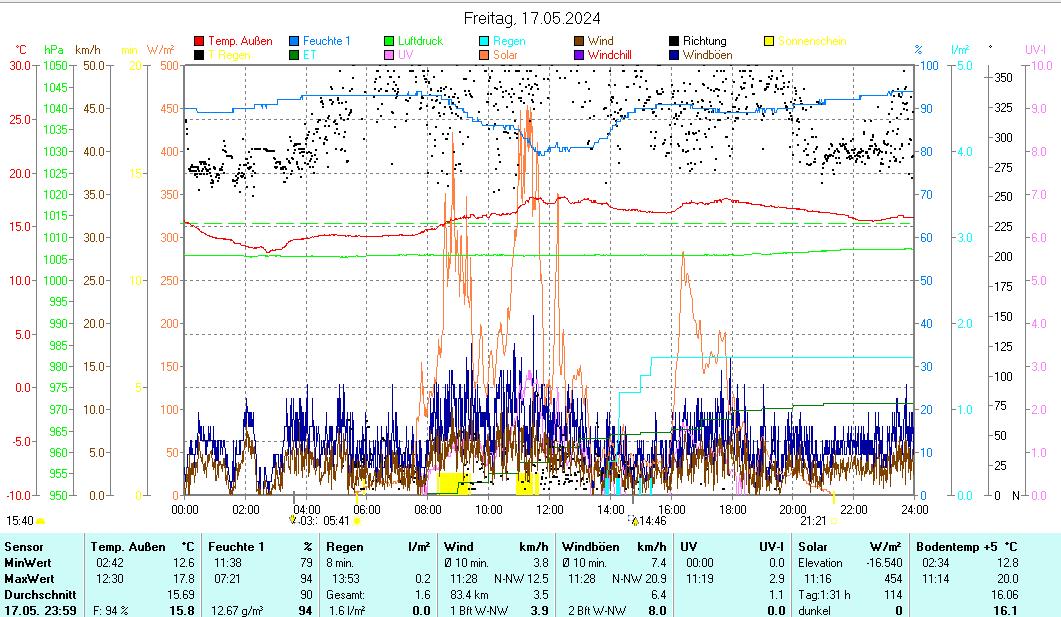Select the dark blue Windböen legend square
This screenshot has height=617, width=1061.
[674, 56]
